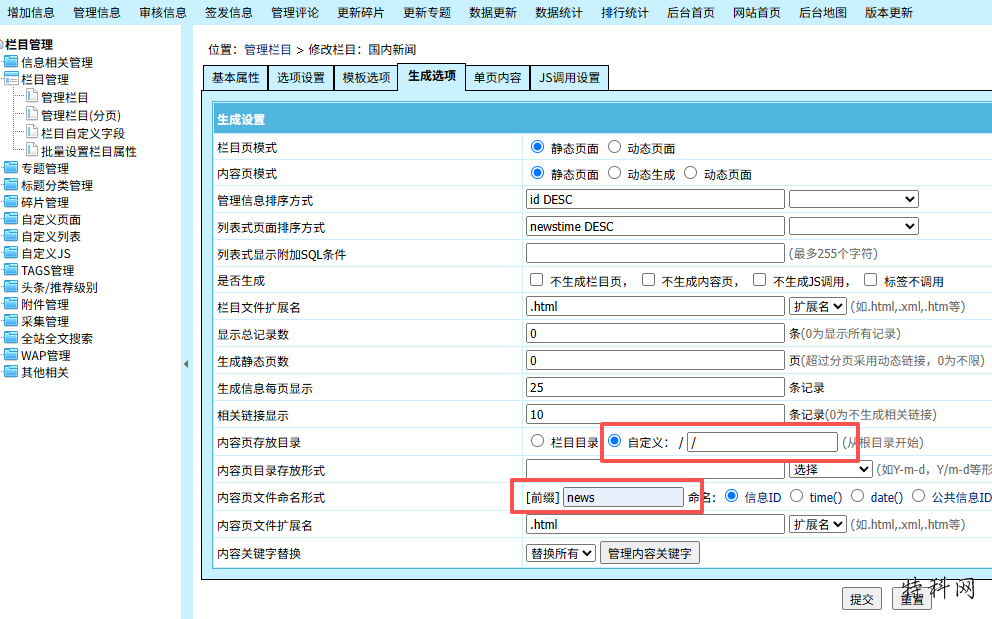The width and height of the screenshot is (992, 619).
Task: Switch to the JS调用设置 tab
Action: [569, 78]
